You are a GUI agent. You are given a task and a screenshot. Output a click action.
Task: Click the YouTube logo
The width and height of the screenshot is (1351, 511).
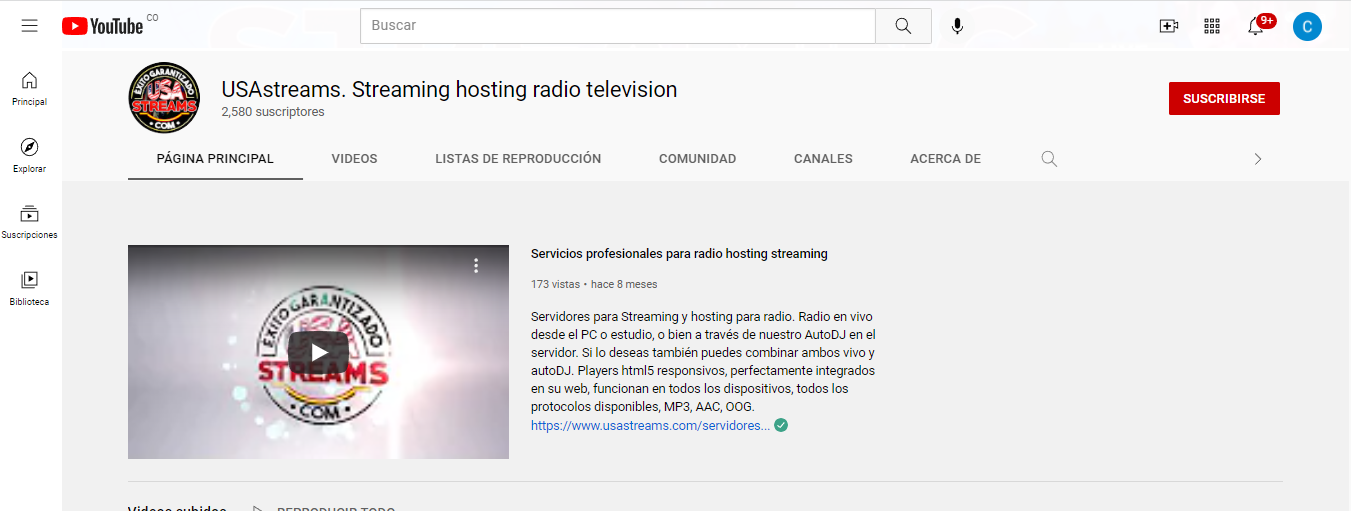pyautogui.click(x=102, y=26)
